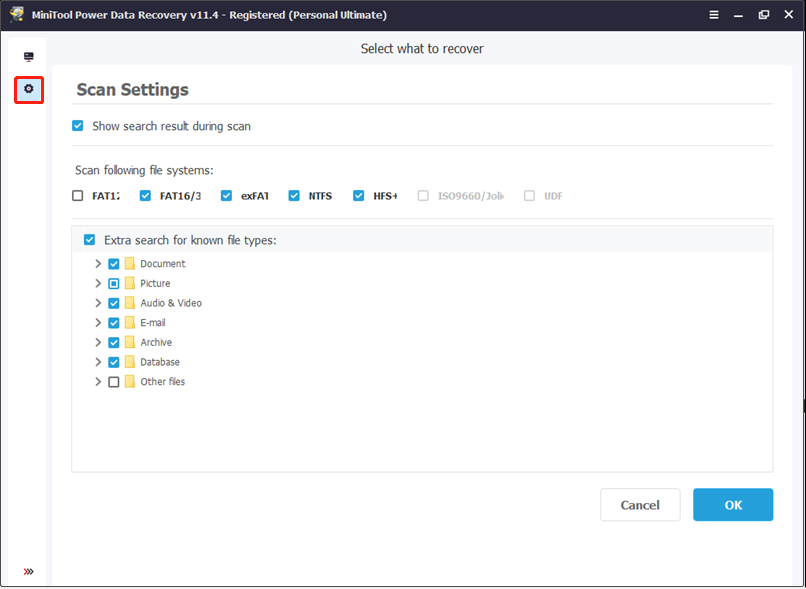The height and width of the screenshot is (589, 806).
Task: Enable the FAT12 file system checkbox
Action: [x=78, y=196]
